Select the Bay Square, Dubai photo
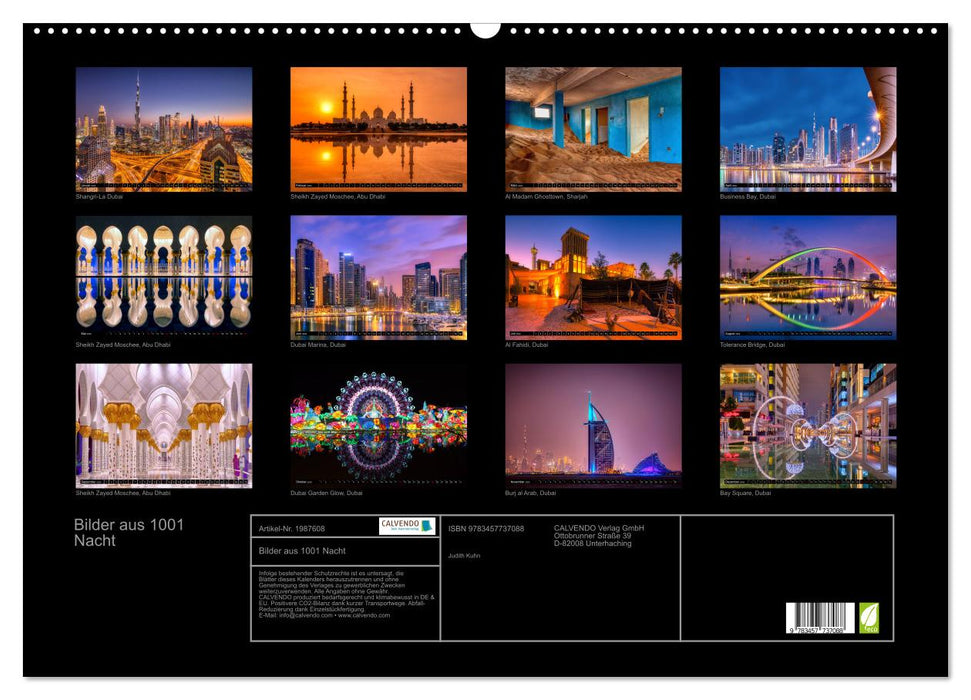Image resolution: width=971 pixels, height=700 pixels. (x=807, y=425)
